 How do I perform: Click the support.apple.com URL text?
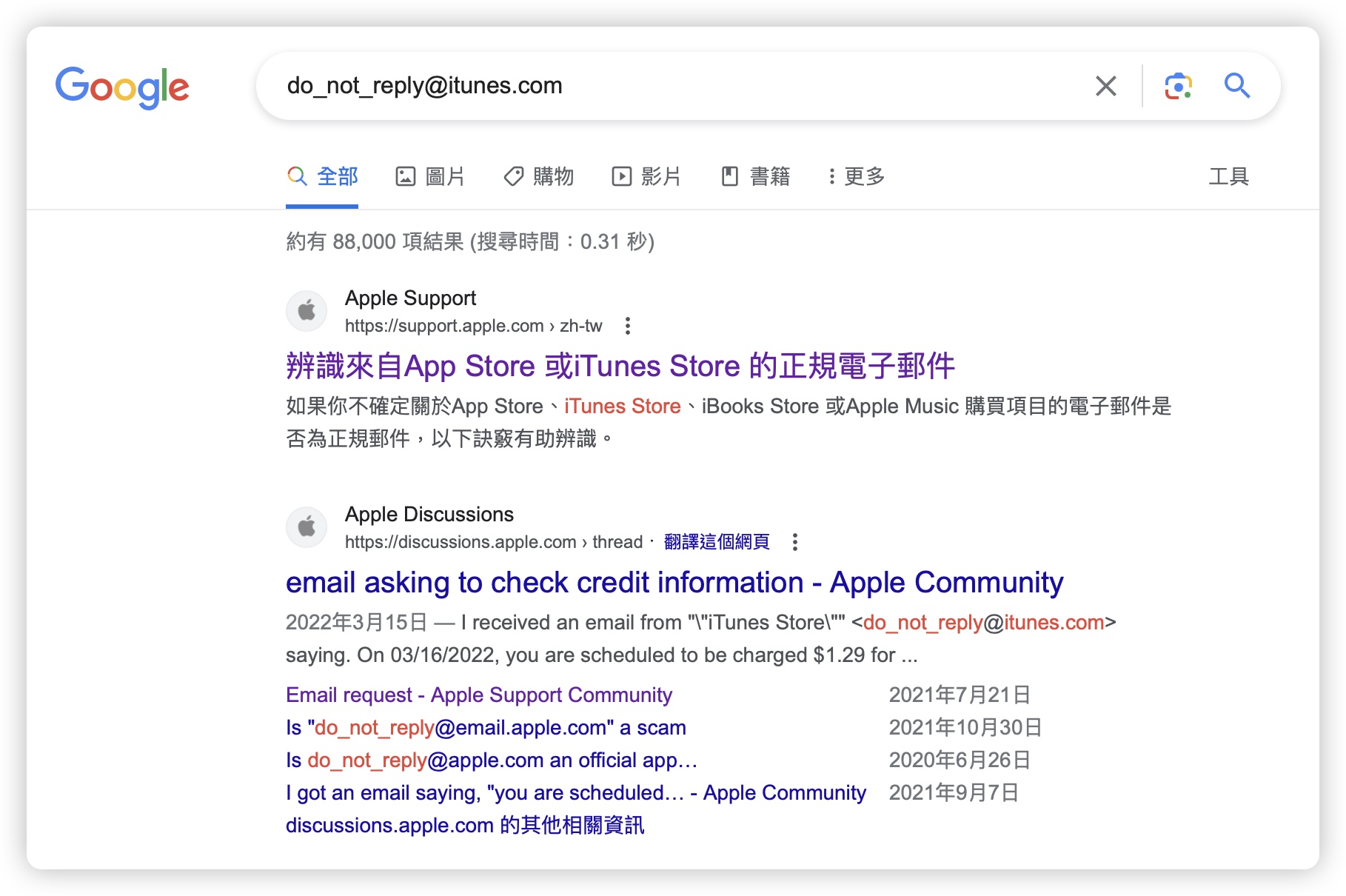coord(474,326)
